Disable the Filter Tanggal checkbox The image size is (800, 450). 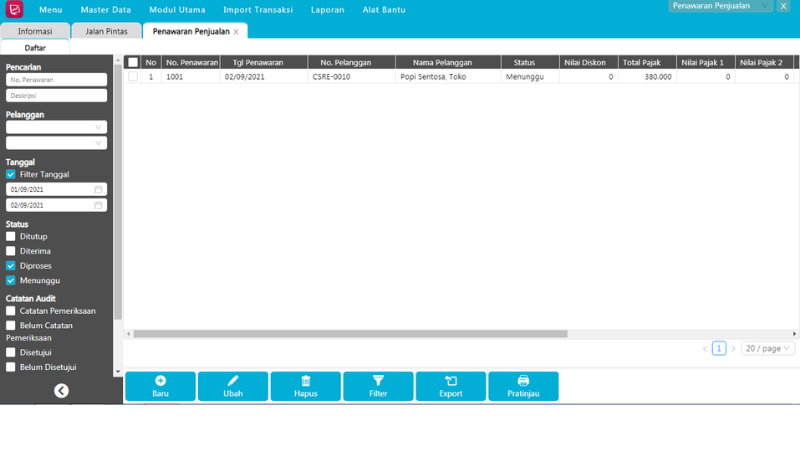[11, 174]
